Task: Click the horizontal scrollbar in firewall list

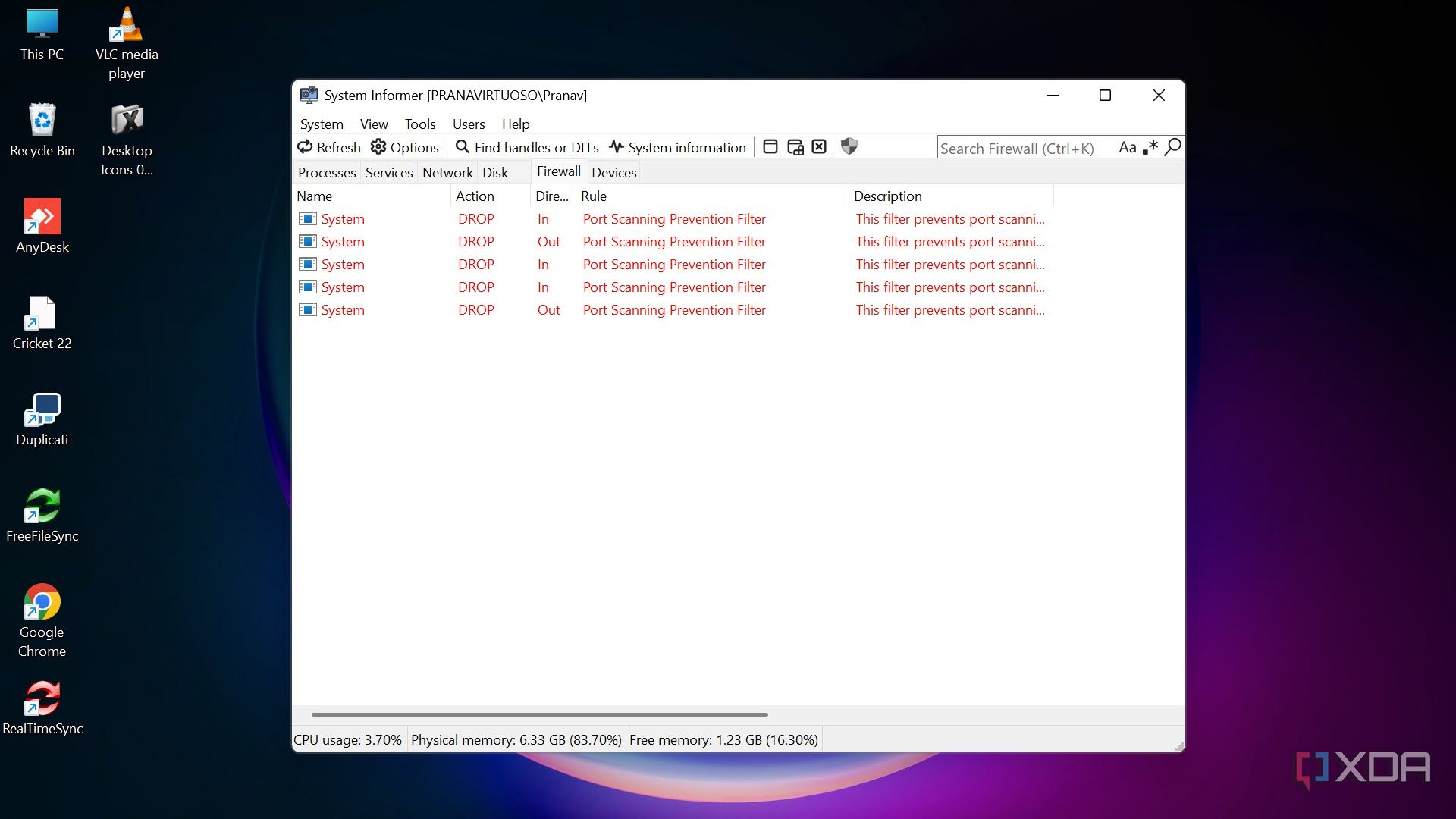Action: (x=539, y=714)
